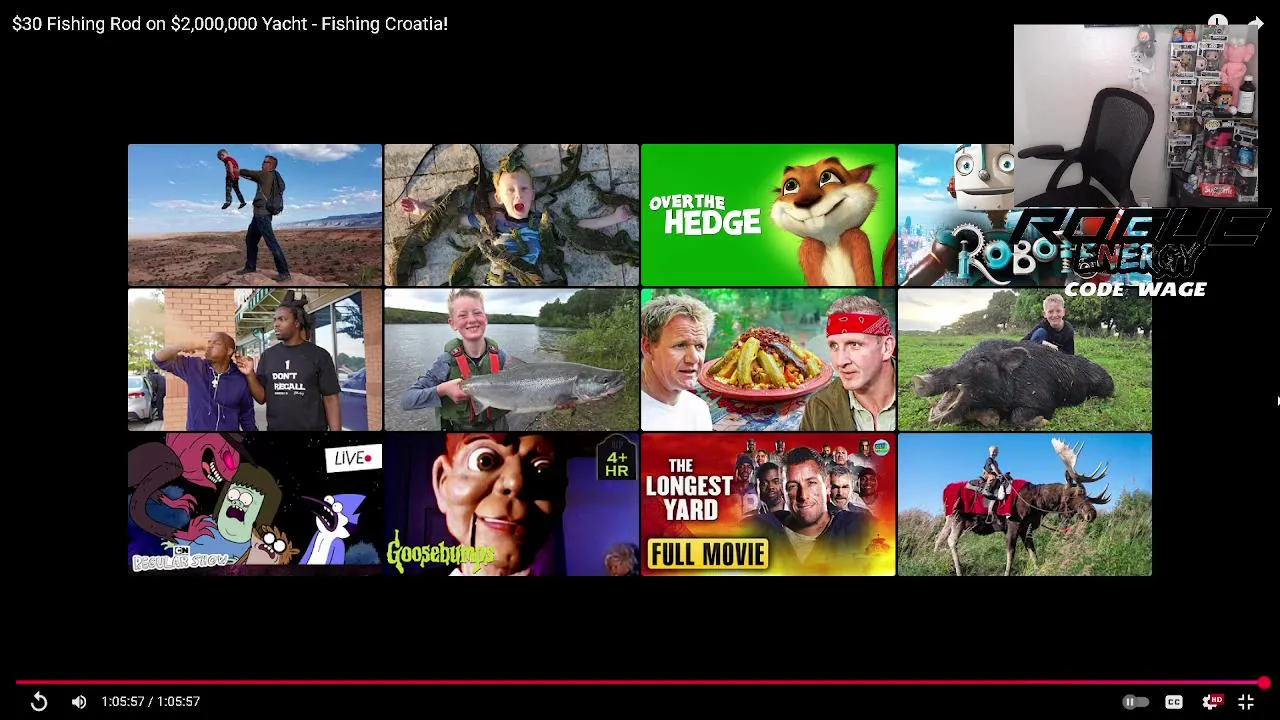
Task: Open the boy with wild boar thumbnail
Action: 1025,360
